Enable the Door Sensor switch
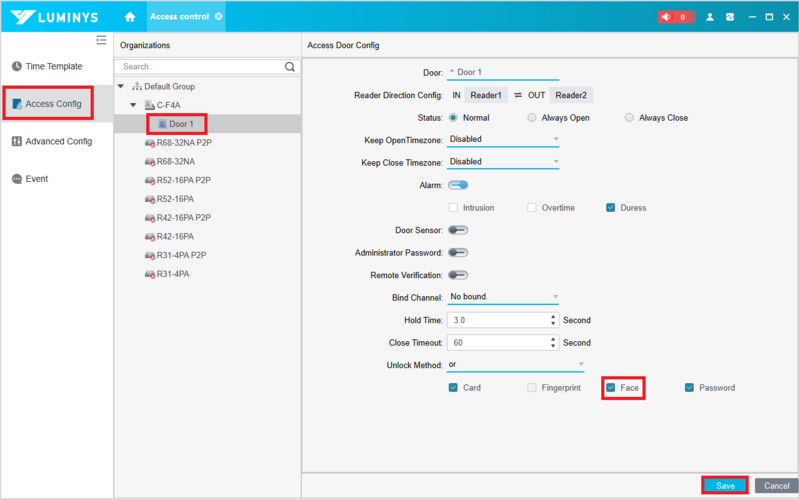The height and width of the screenshot is (500, 800). (458, 230)
